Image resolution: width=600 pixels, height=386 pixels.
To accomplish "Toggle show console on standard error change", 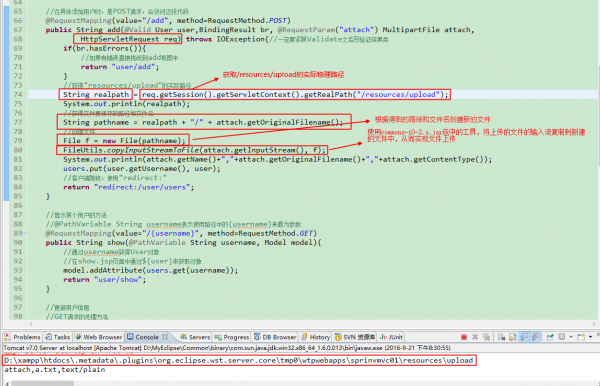I will pyautogui.click(x=535, y=337).
